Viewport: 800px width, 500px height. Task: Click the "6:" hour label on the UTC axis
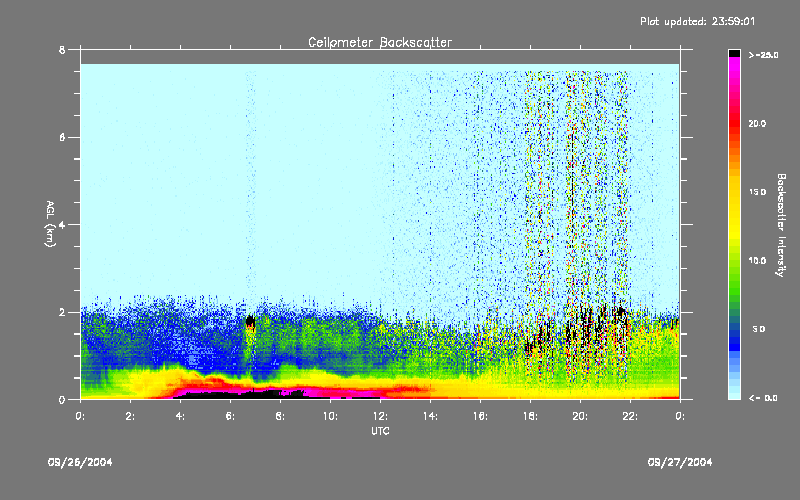tap(230, 416)
